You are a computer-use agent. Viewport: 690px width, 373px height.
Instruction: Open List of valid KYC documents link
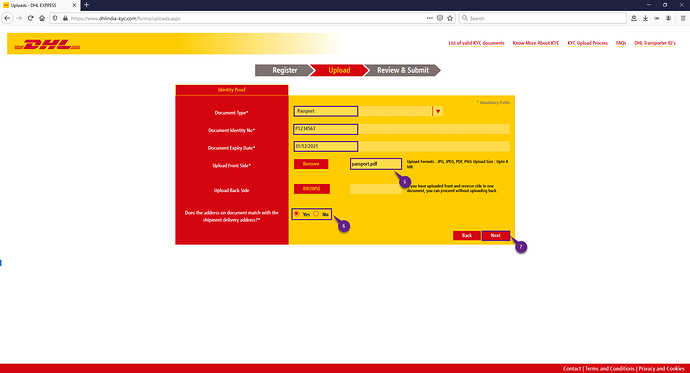[x=476, y=43]
